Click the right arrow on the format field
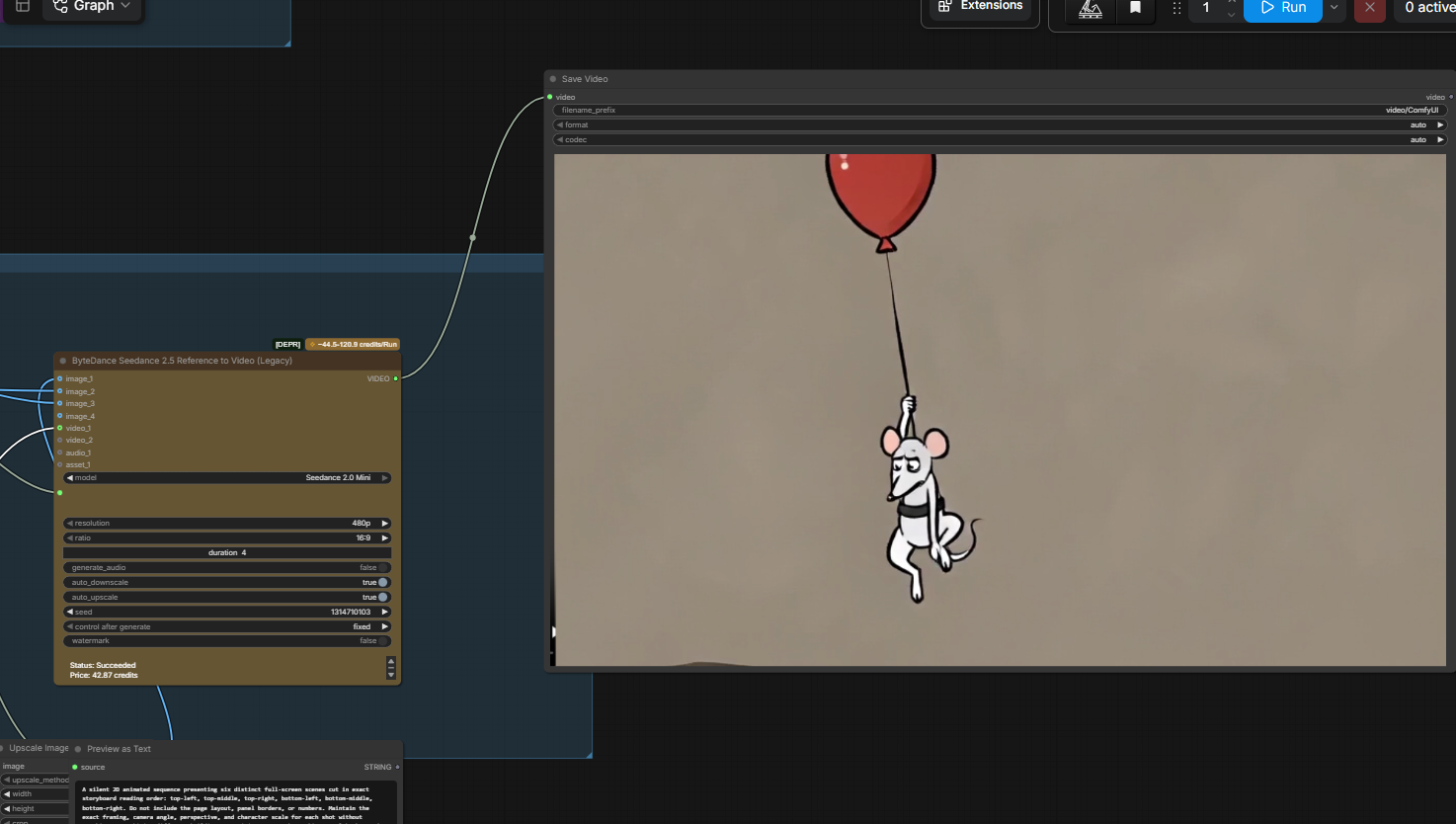The image size is (1456, 824). tap(1440, 125)
